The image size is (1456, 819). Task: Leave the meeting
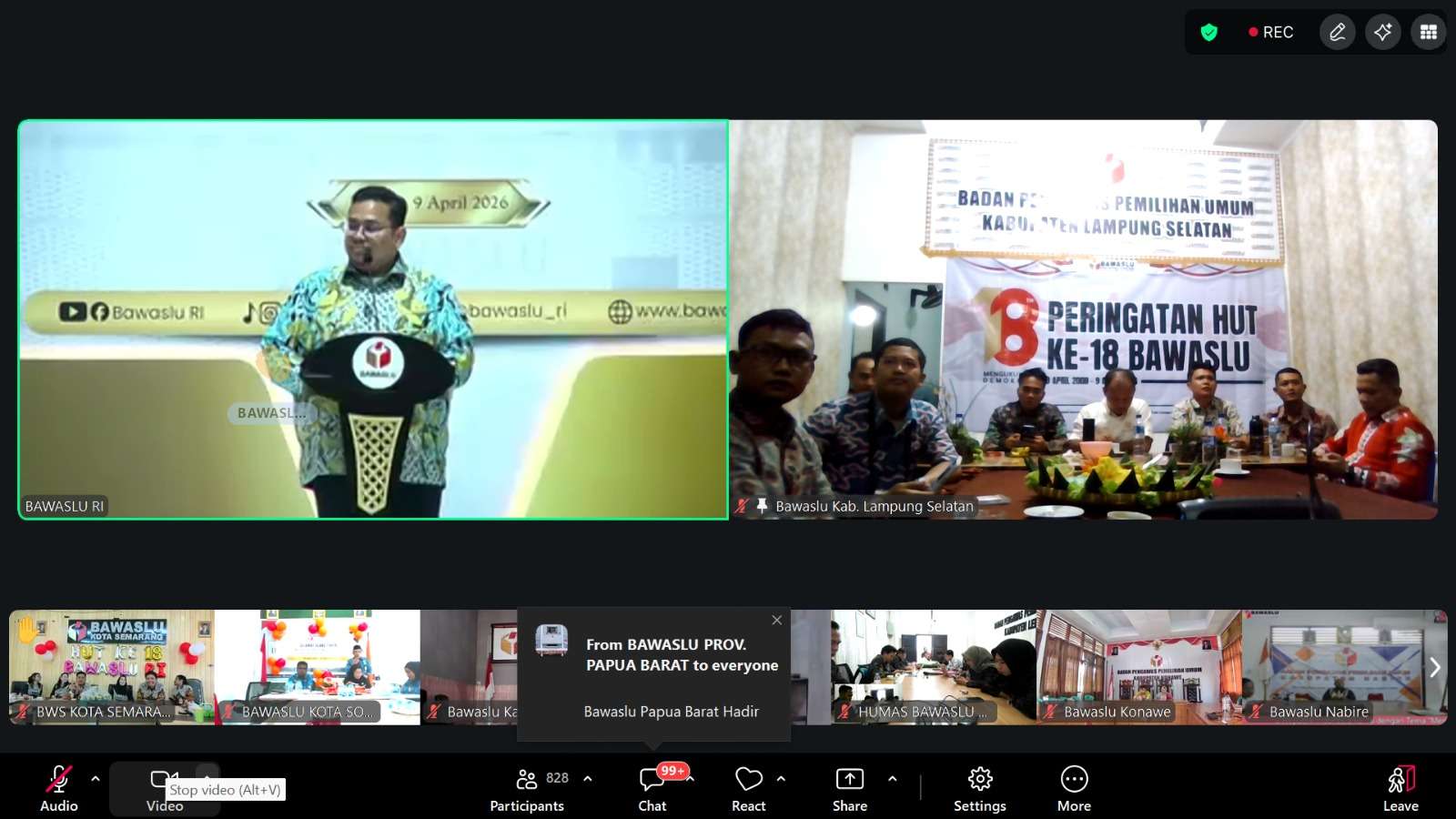1400,788
